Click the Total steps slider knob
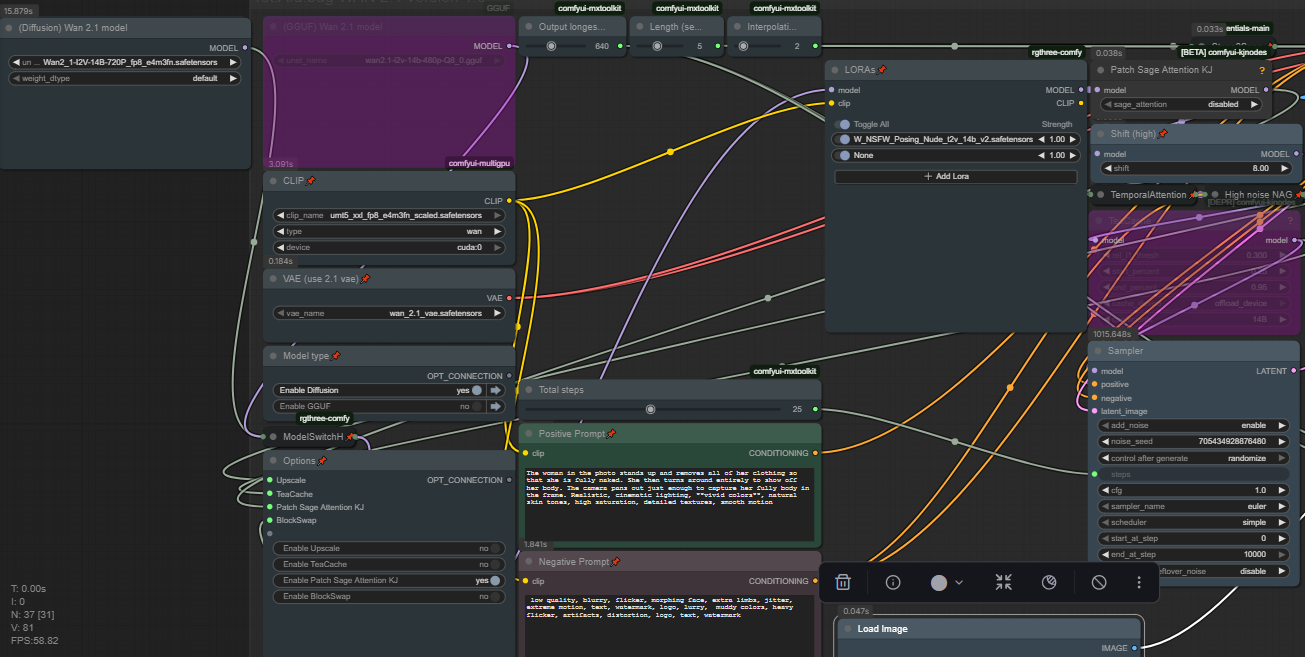The width and height of the screenshot is (1305, 657). click(651, 409)
